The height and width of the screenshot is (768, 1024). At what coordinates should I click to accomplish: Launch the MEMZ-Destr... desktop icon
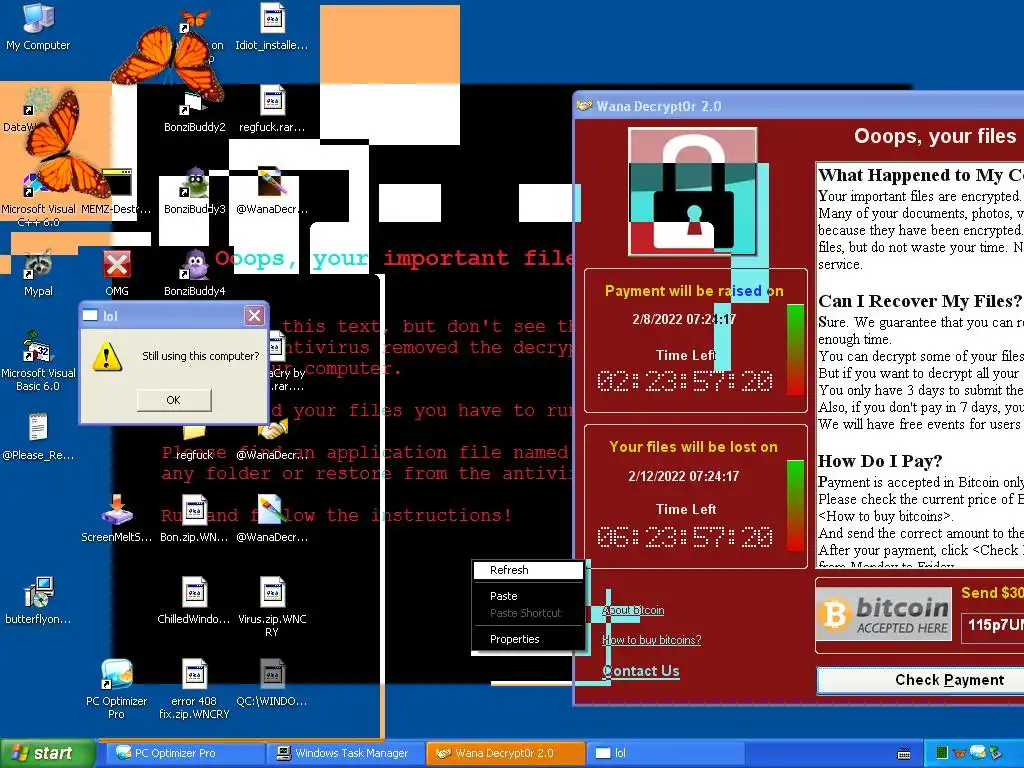116,192
